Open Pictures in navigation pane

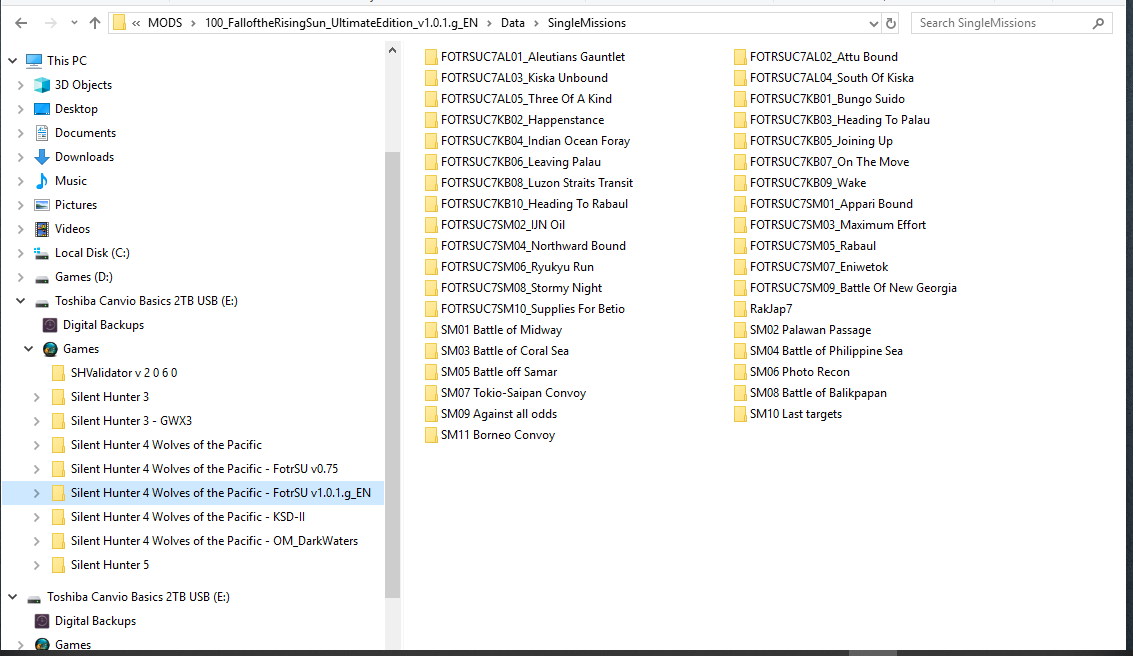point(76,205)
